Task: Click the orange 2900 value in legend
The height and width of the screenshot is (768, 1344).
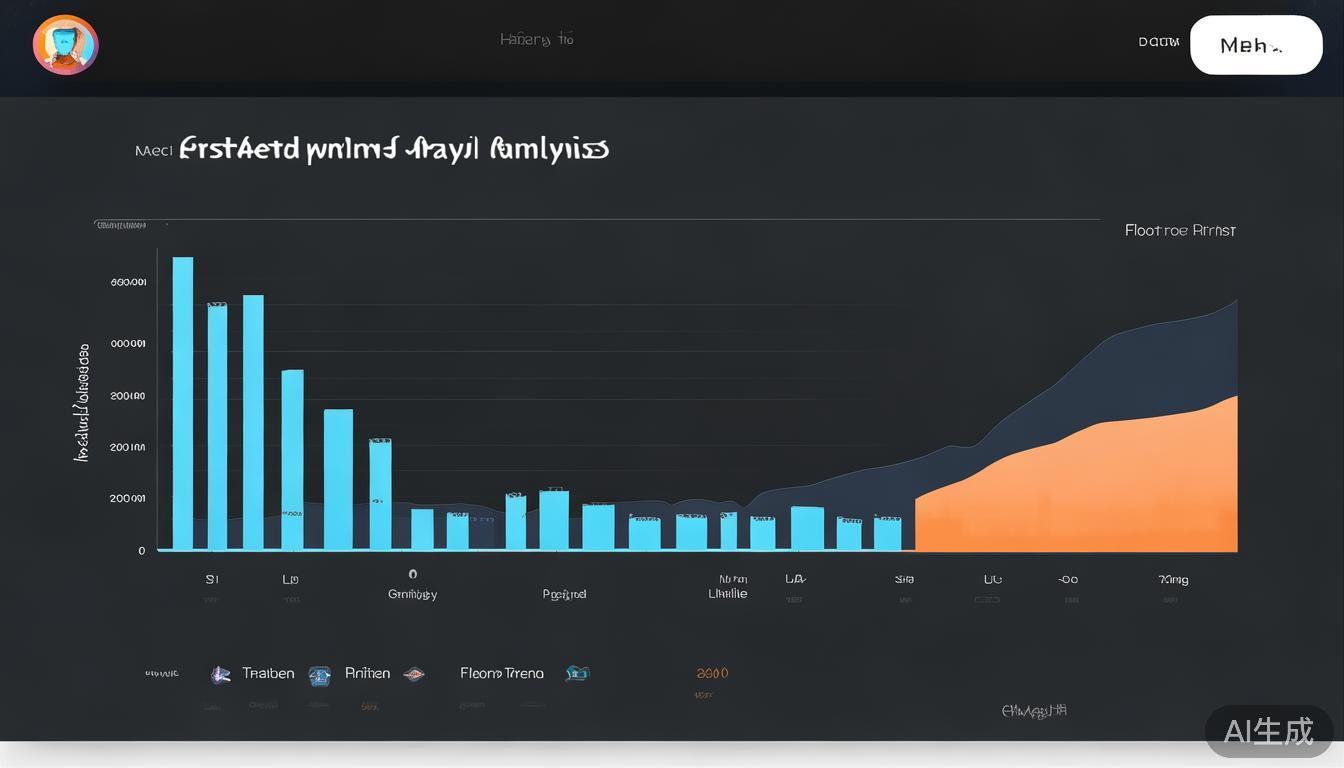Action: click(712, 674)
